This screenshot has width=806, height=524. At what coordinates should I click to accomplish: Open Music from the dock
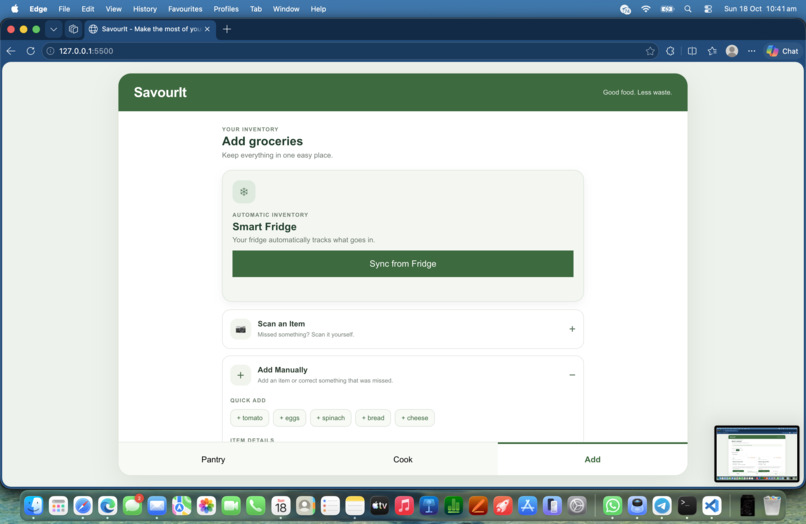[x=404, y=506]
